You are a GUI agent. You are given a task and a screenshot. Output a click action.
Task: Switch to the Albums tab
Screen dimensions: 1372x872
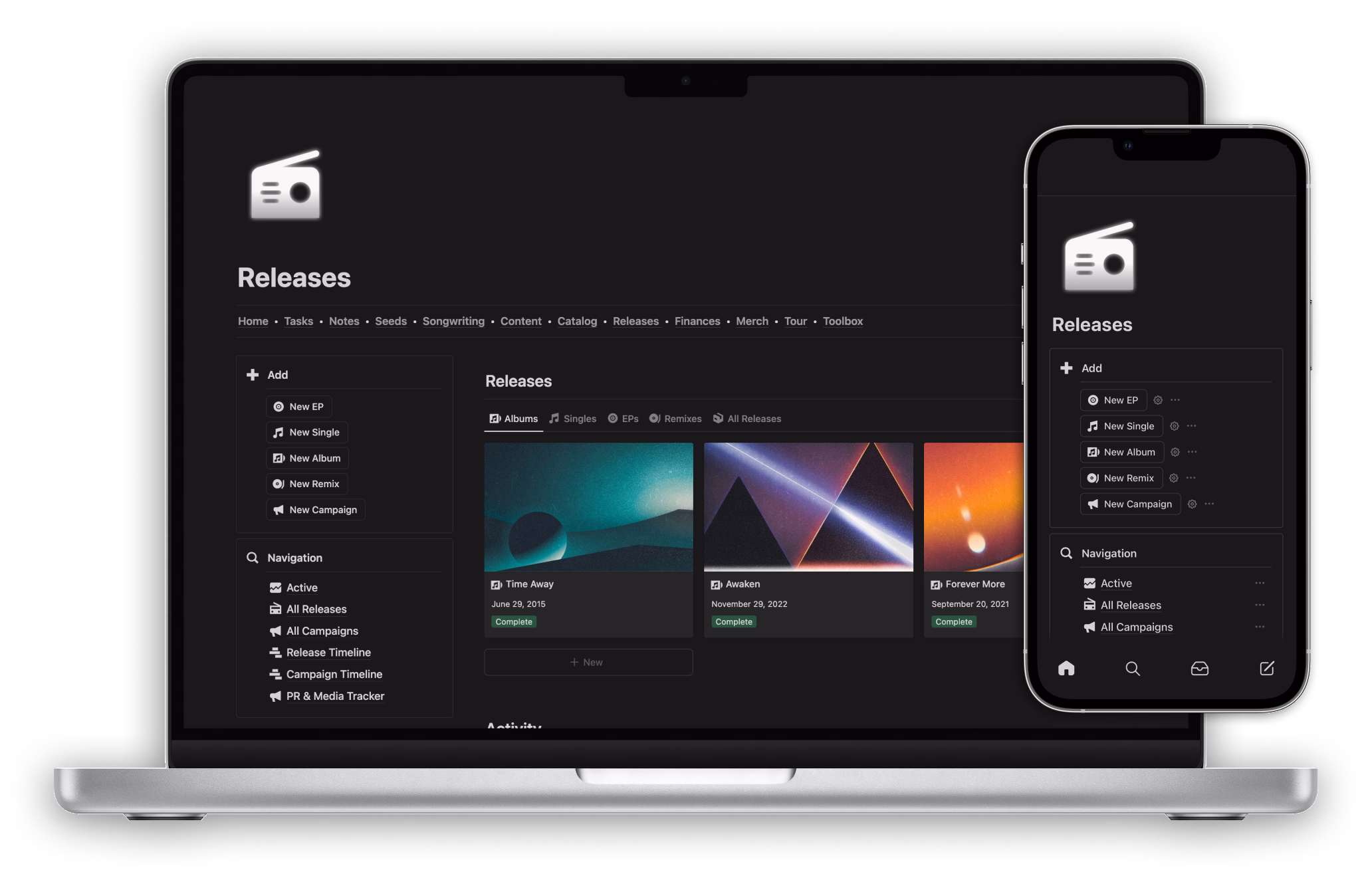[x=514, y=419]
